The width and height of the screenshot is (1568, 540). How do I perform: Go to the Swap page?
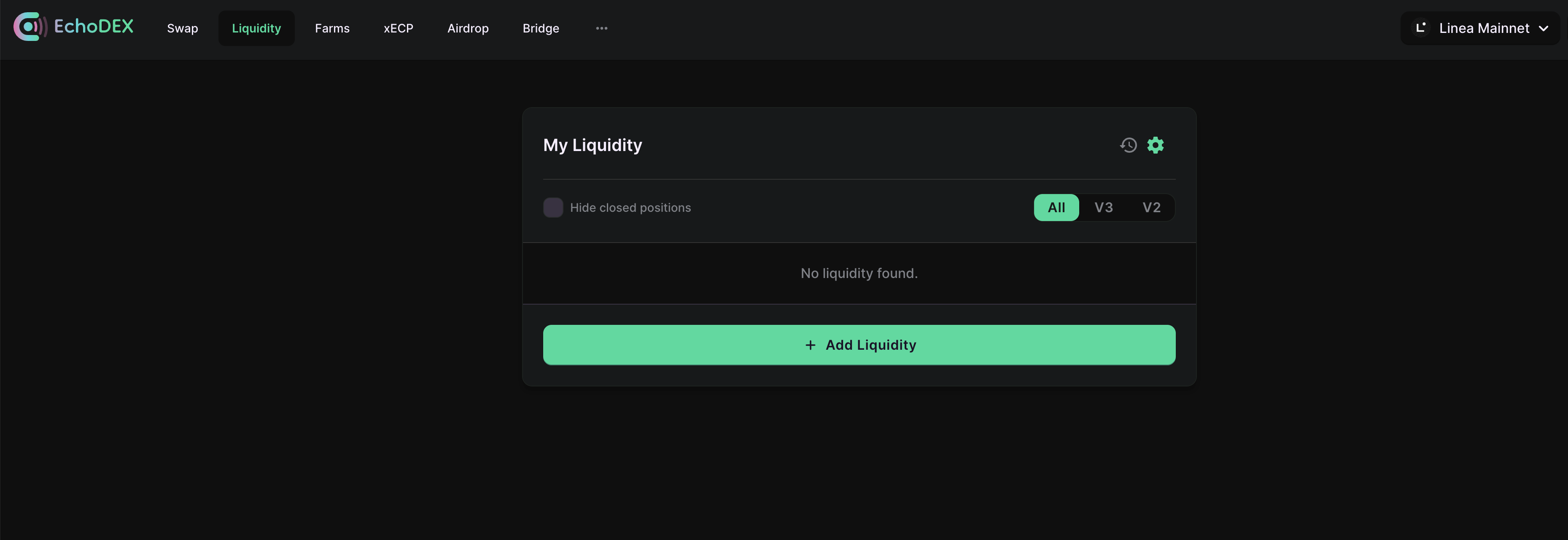coord(183,28)
